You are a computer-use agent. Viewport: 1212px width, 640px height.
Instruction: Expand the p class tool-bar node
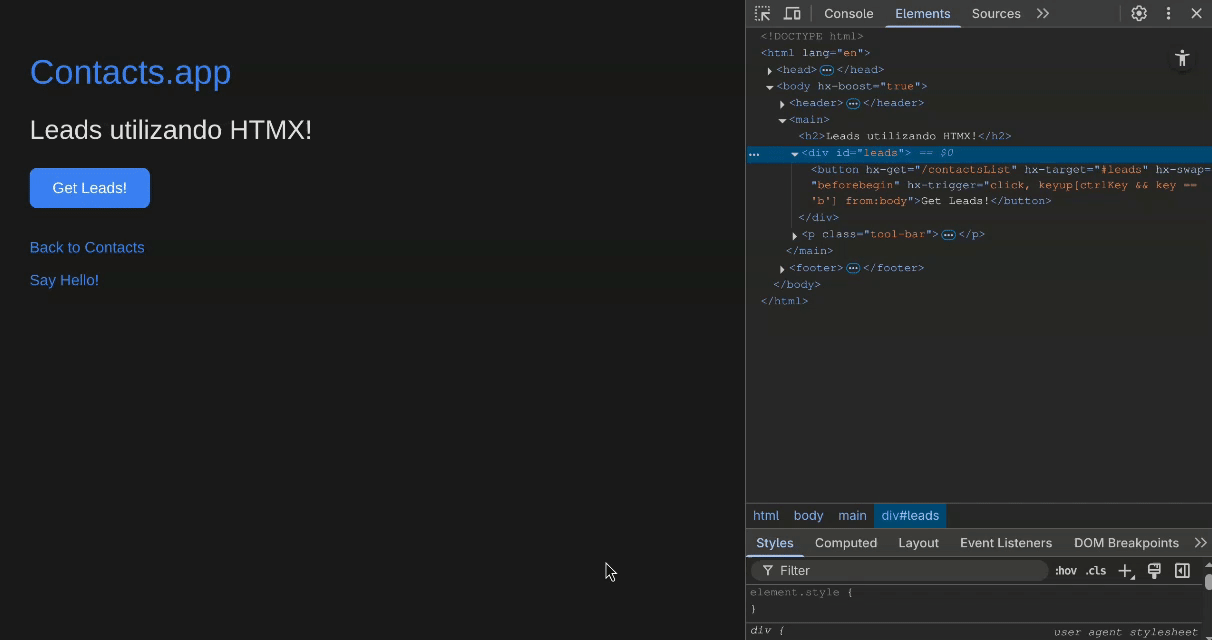pos(795,235)
